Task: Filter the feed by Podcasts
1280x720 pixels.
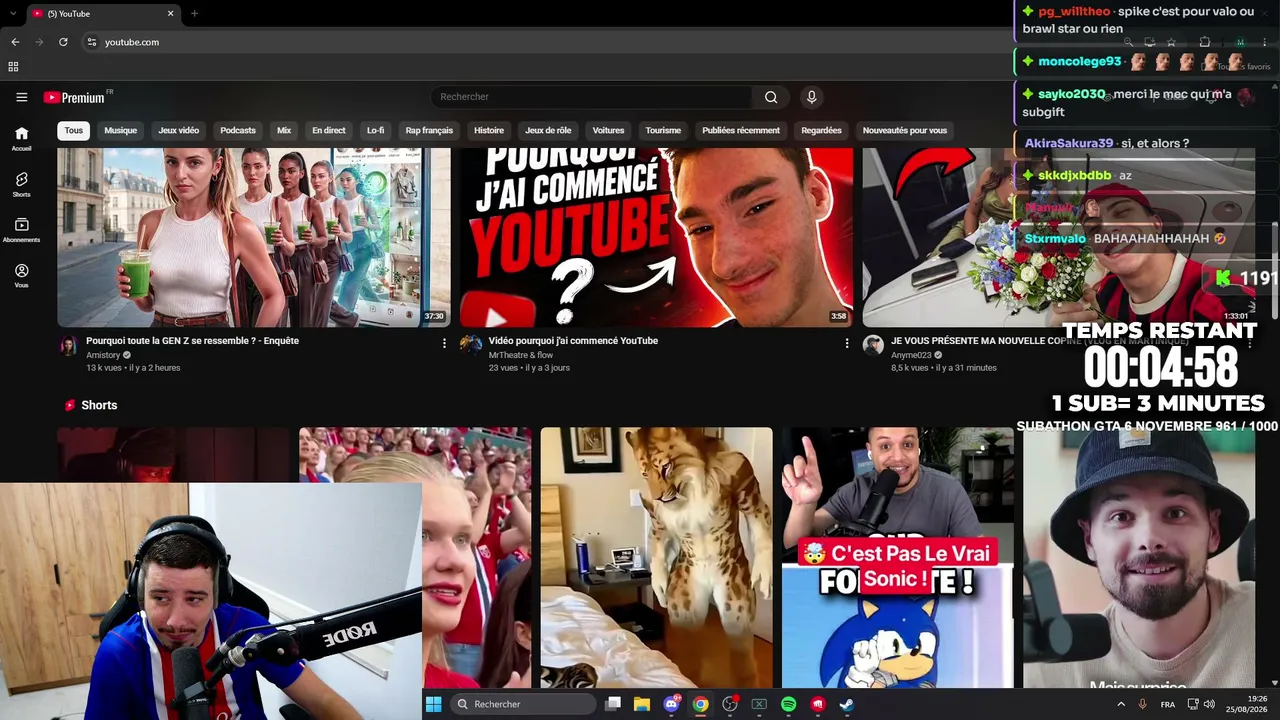Action: [238, 130]
